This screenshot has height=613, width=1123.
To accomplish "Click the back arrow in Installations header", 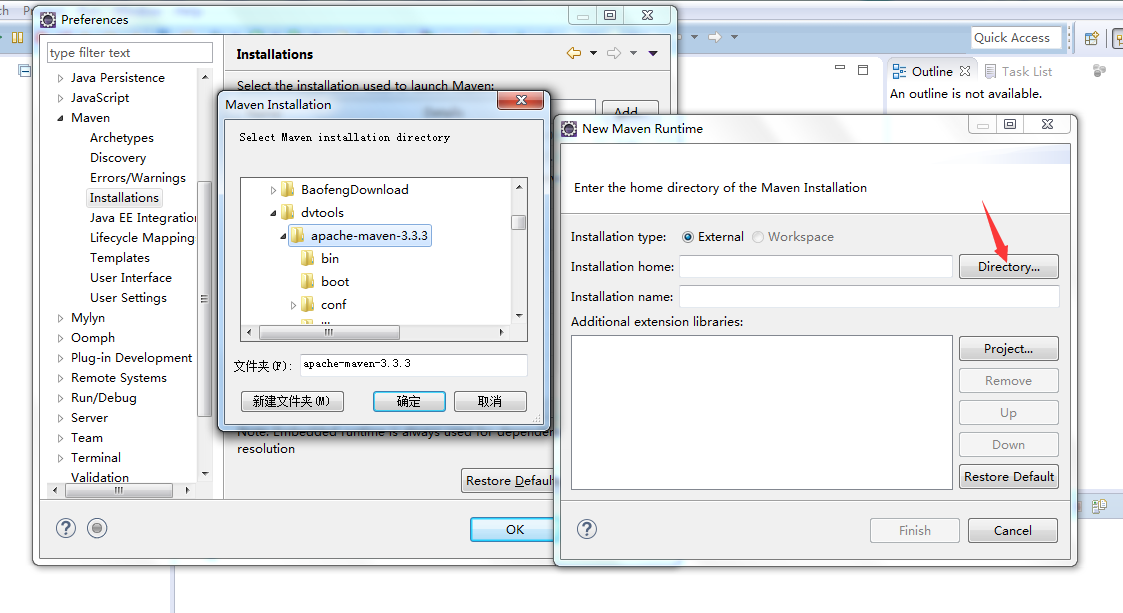I will (574, 53).
